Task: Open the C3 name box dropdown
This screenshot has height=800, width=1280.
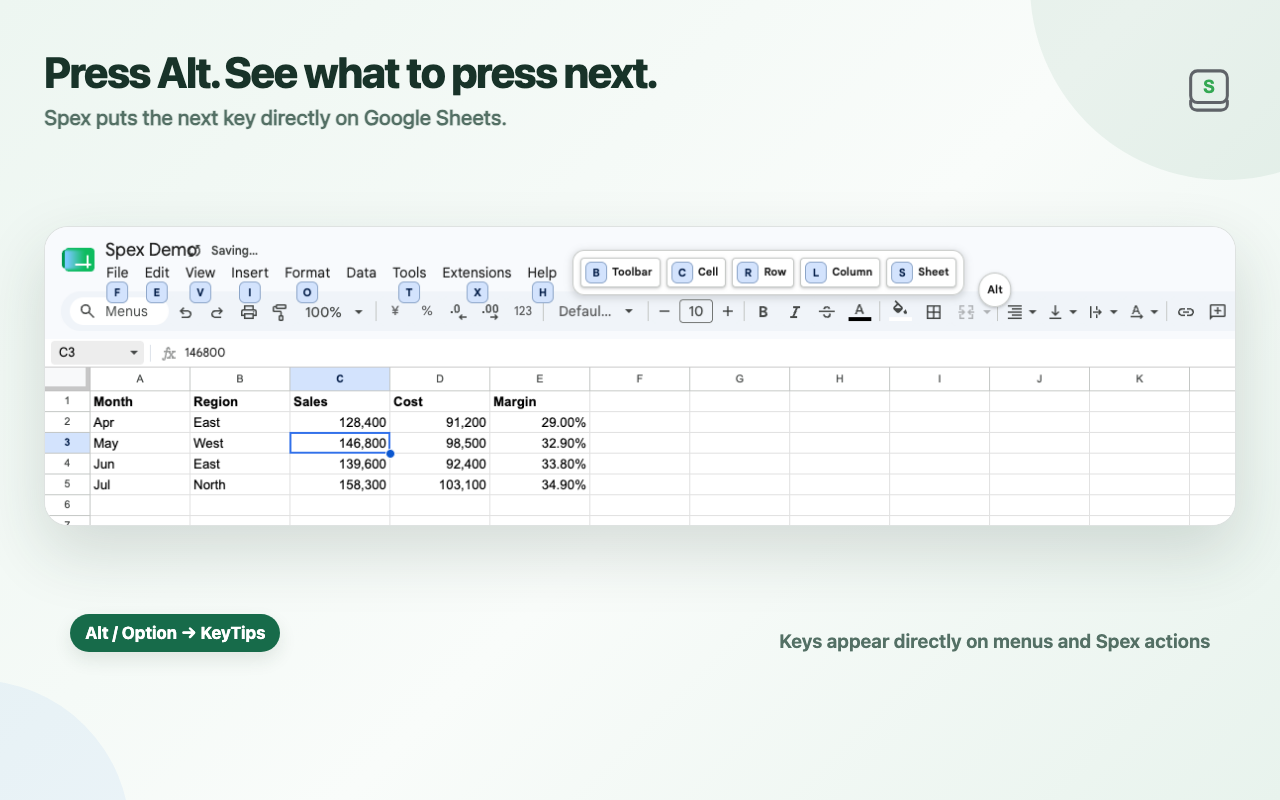Action: pos(135,353)
